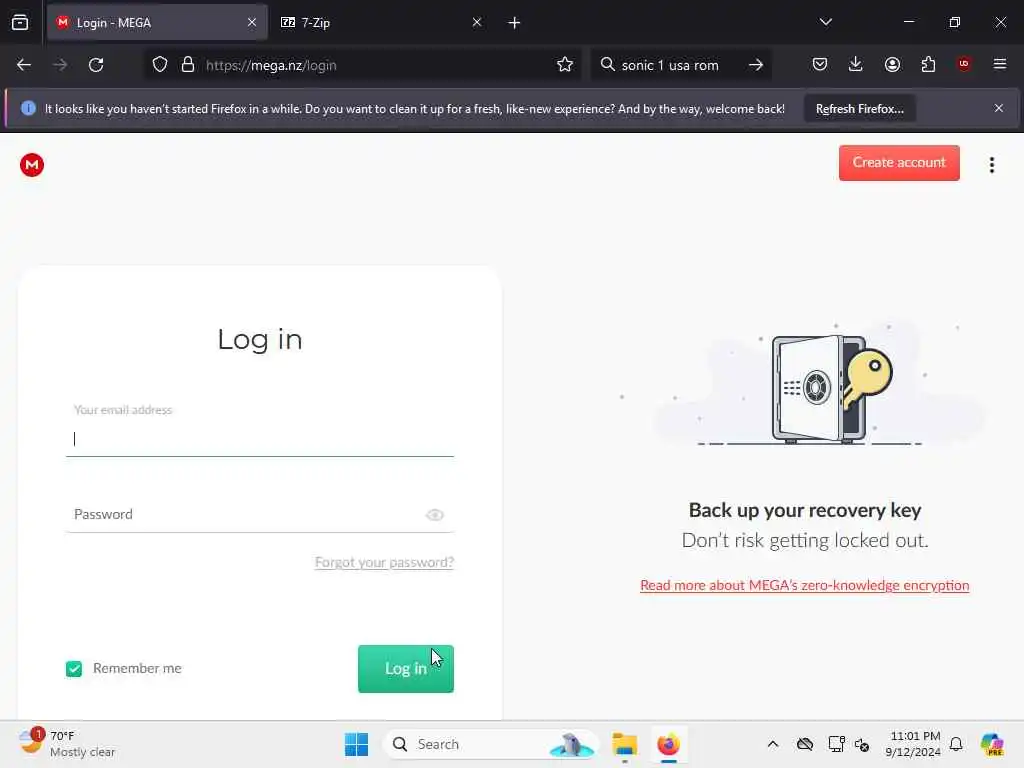The height and width of the screenshot is (768, 1024).
Task: Open the Forgot your password link
Action: pyautogui.click(x=384, y=562)
